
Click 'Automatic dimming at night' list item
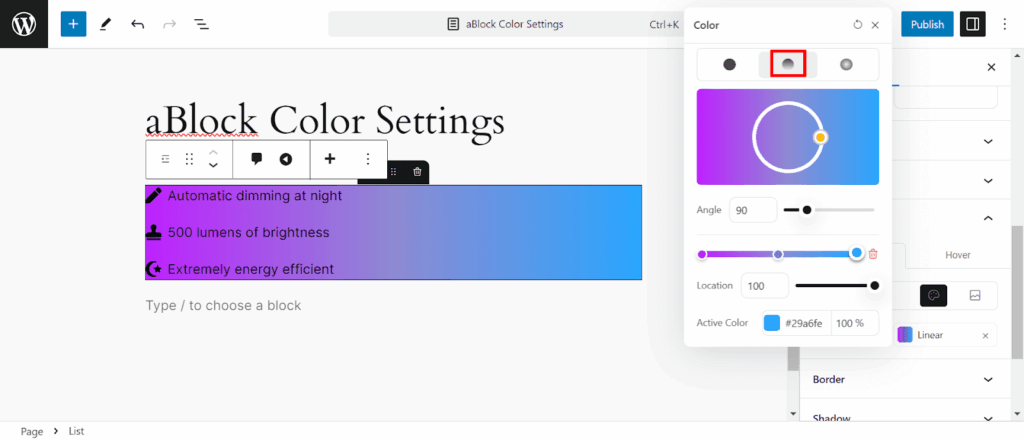[255, 195]
